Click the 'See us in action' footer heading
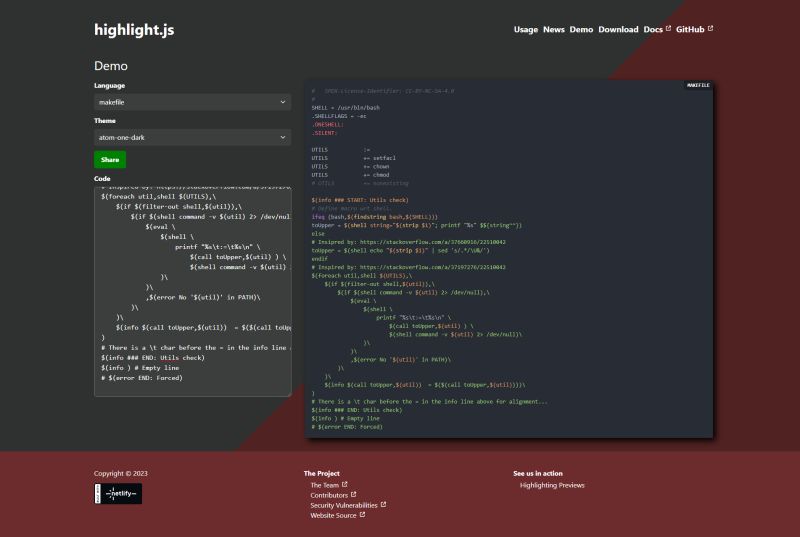800x537 pixels. [x=538, y=473]
